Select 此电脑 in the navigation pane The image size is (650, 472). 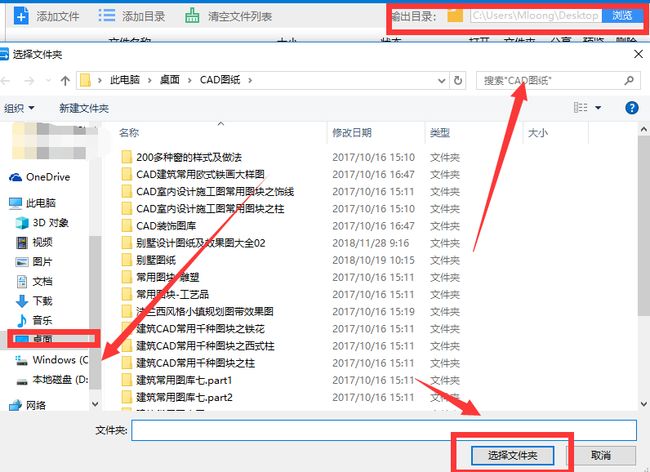coord(32,203)
